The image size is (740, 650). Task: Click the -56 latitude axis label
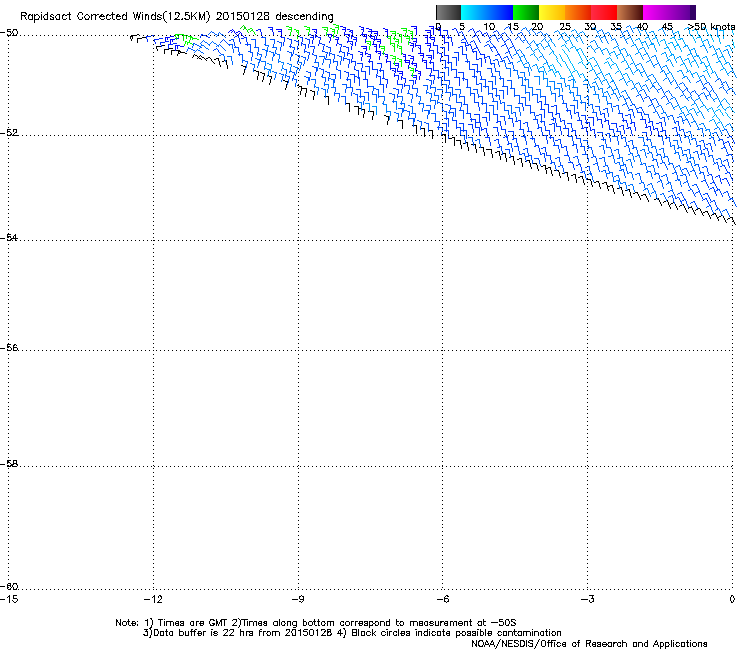[9, 348]
